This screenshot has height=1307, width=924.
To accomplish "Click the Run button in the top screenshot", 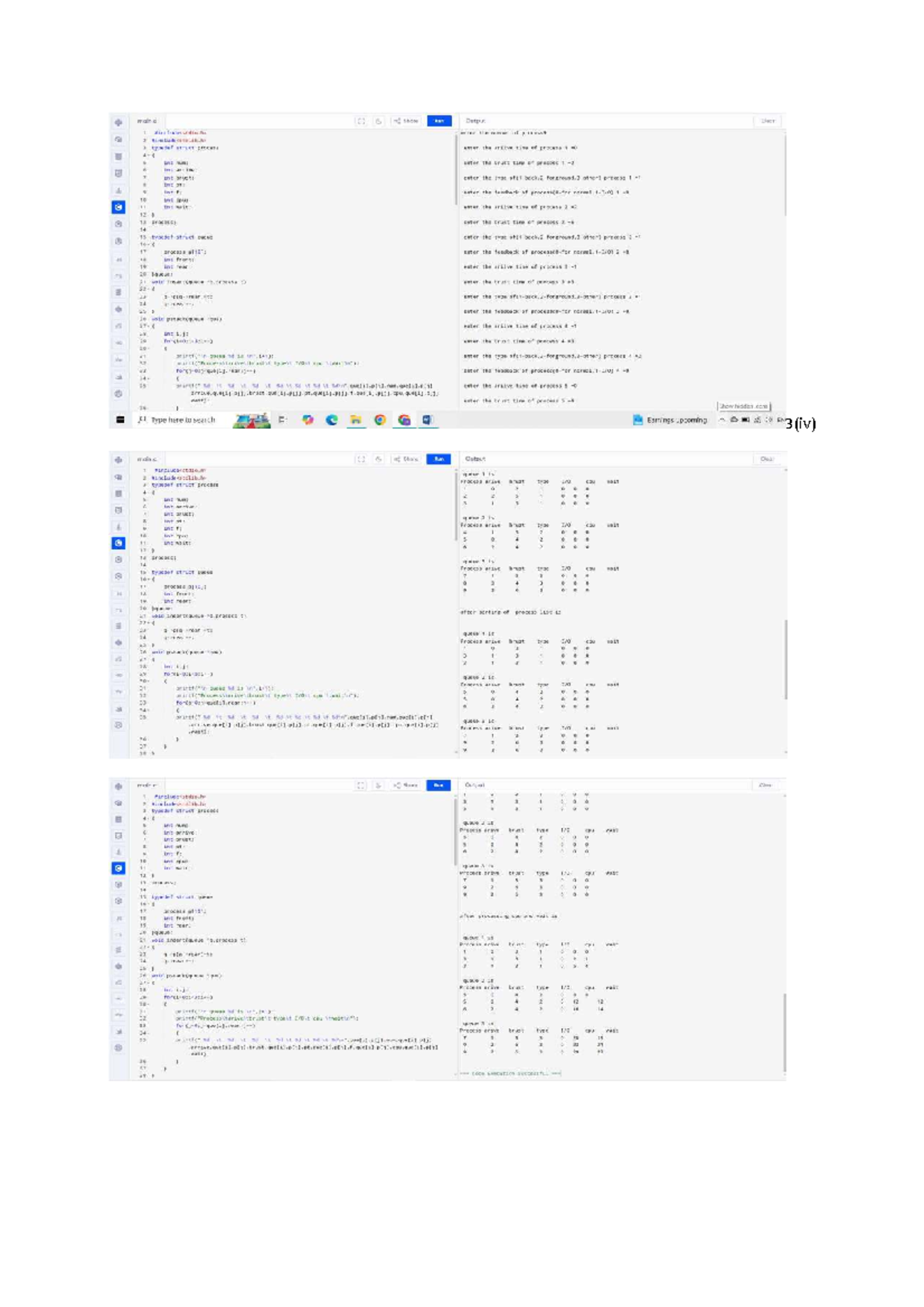I will (439, 121).
